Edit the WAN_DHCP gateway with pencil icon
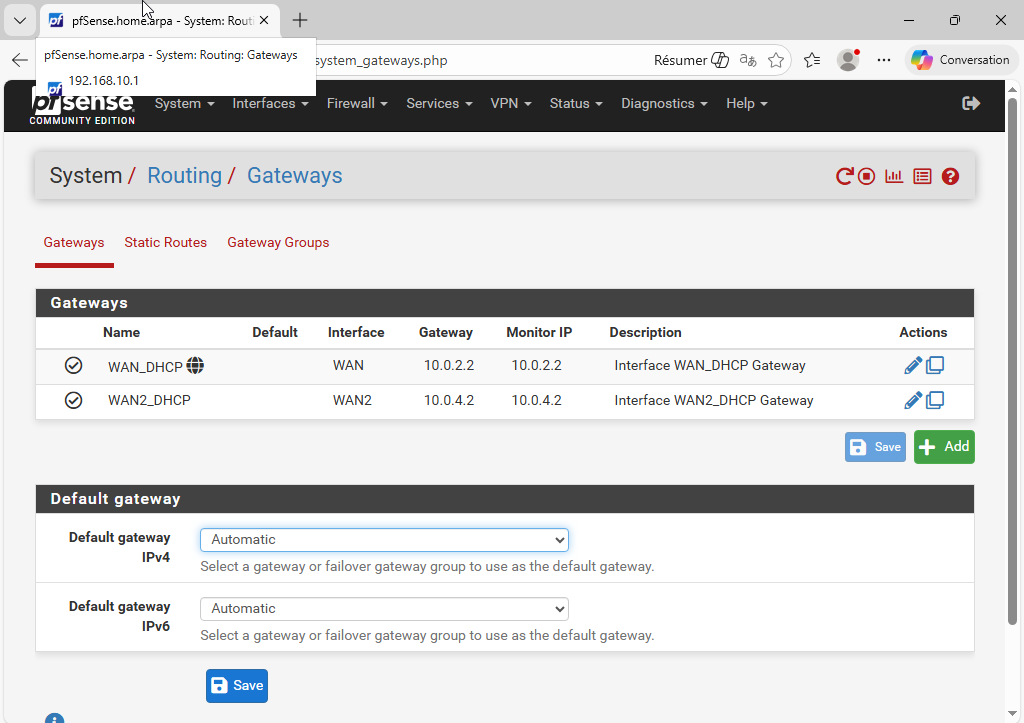Screen dimensions: 1024x723 coord(912,366)
